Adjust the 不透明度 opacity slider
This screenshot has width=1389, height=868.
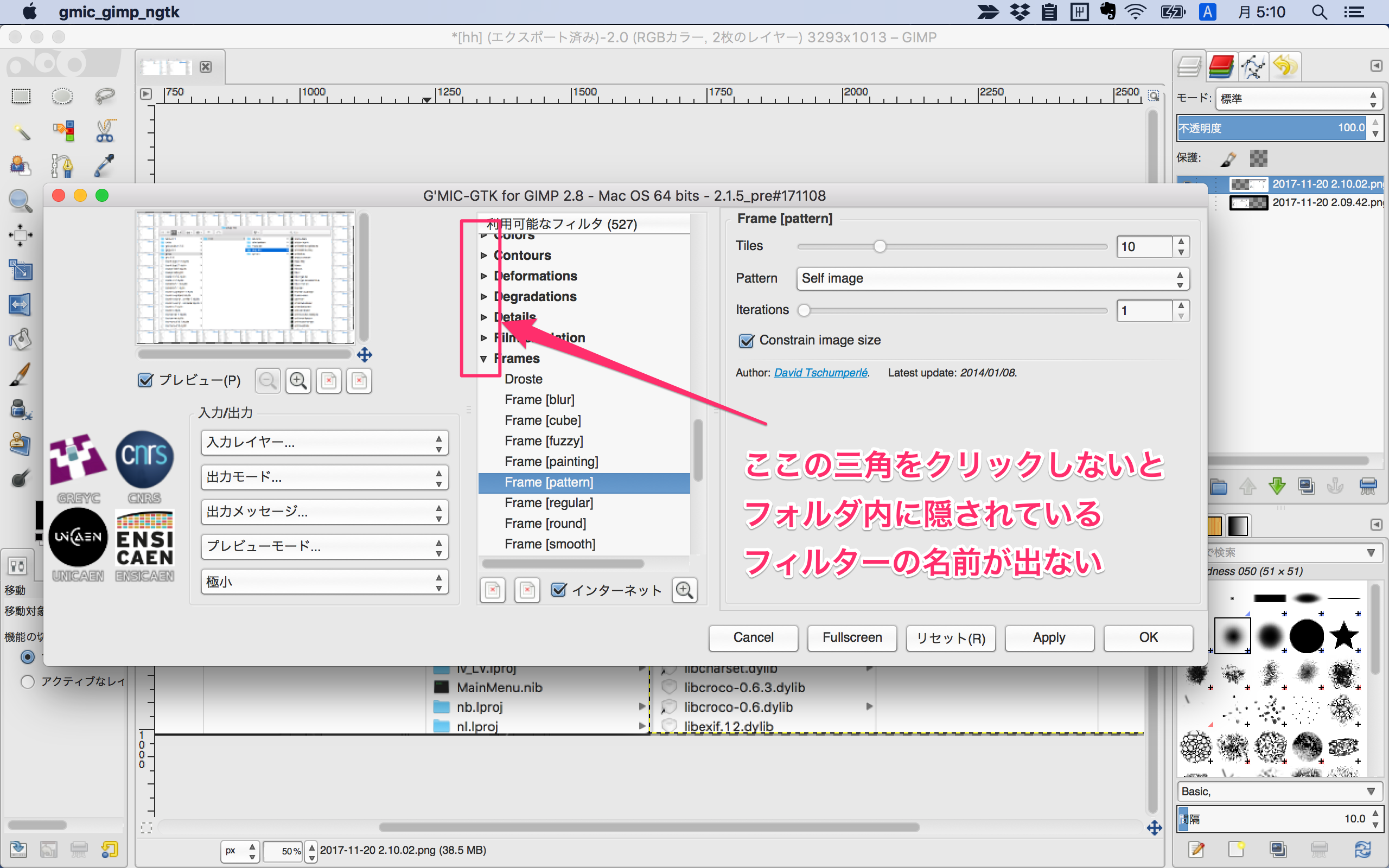pyautogui.click(x=1272, y=128)
